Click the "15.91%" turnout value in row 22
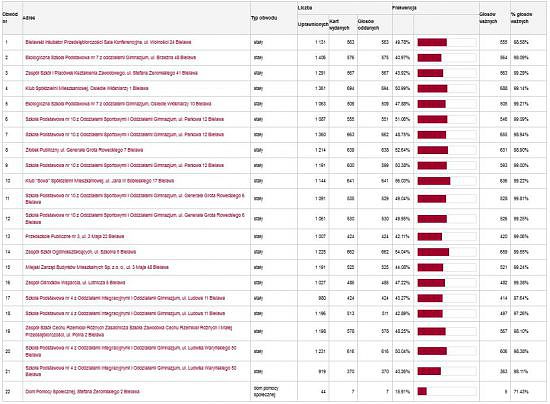 (x=402, y=392)
